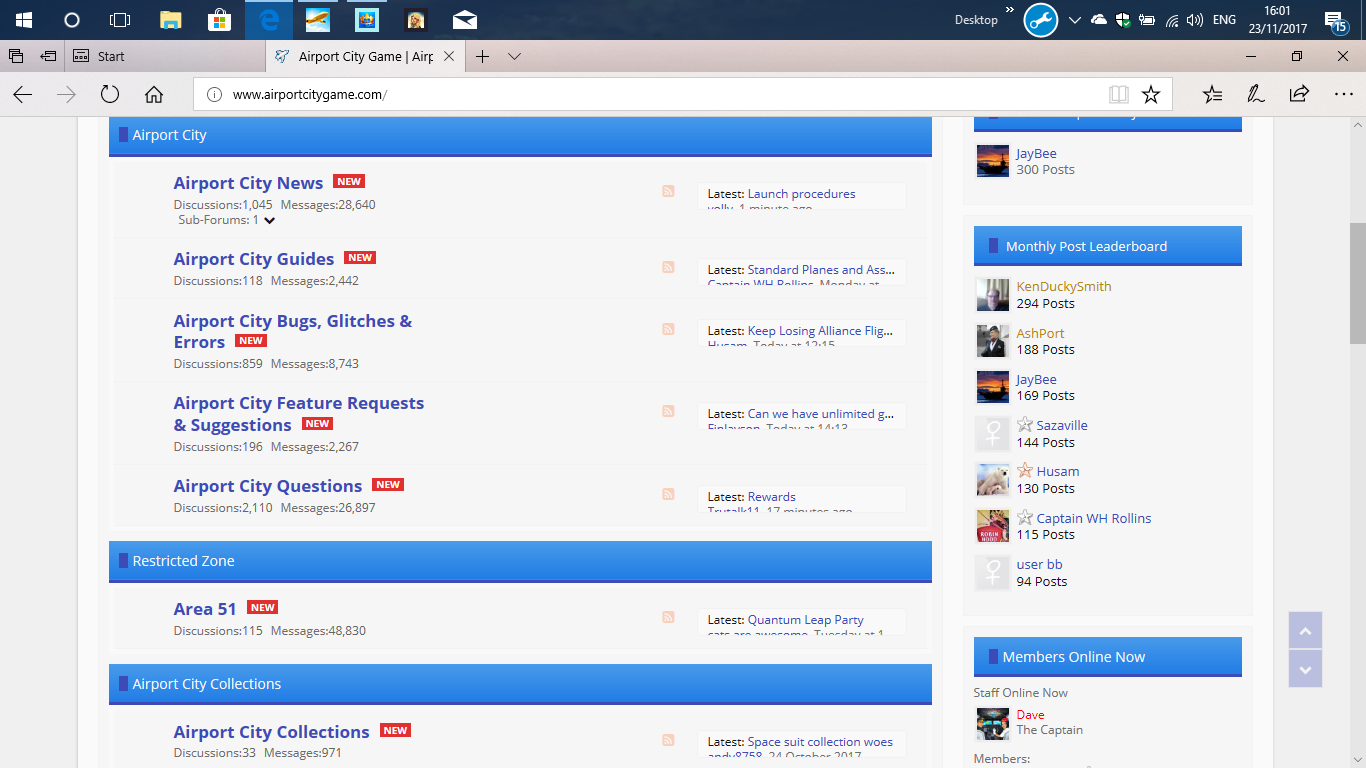The width and height of the screenshot is (1366, 768).
Task: Make a web note with the pen icon
Action: pos(1255,94)
